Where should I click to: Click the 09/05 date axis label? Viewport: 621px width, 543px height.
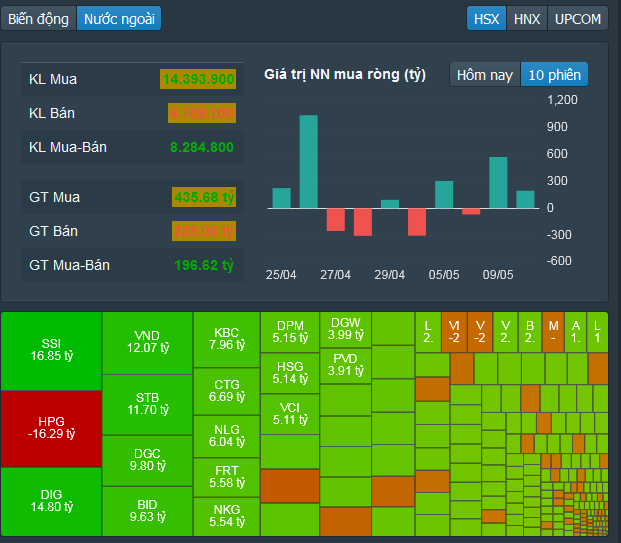498,275
